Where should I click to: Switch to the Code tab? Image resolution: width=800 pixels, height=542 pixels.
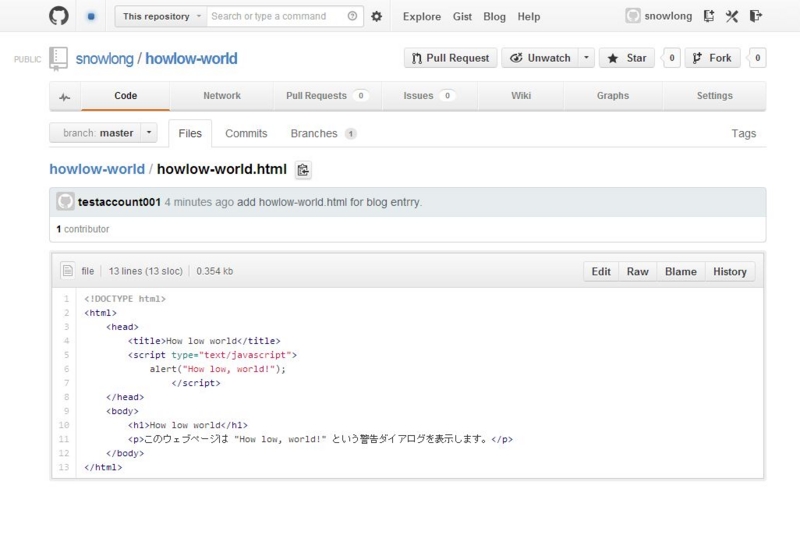pyautogui.click(x=126, y=96)
